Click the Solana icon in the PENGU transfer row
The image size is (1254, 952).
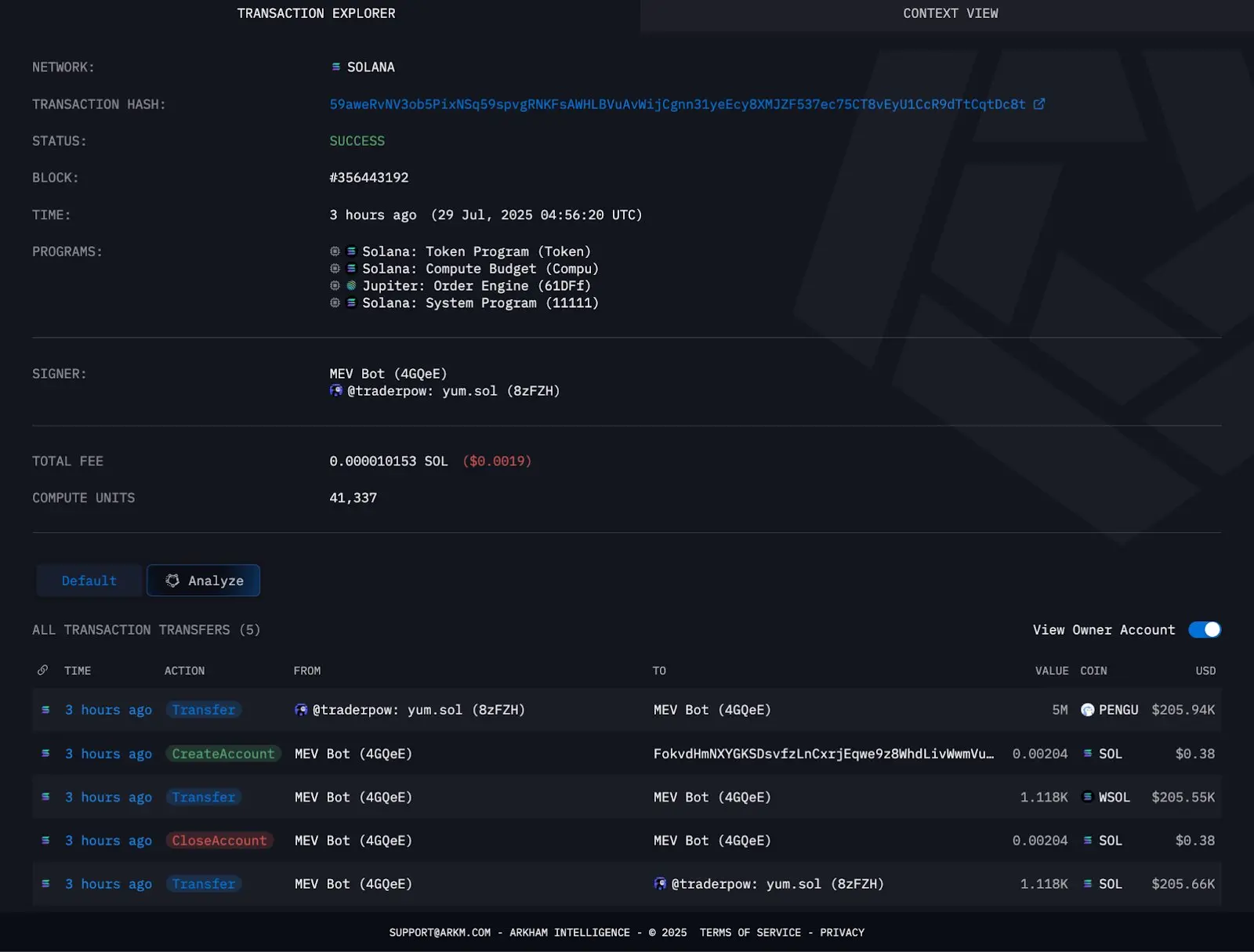point(45,710)
